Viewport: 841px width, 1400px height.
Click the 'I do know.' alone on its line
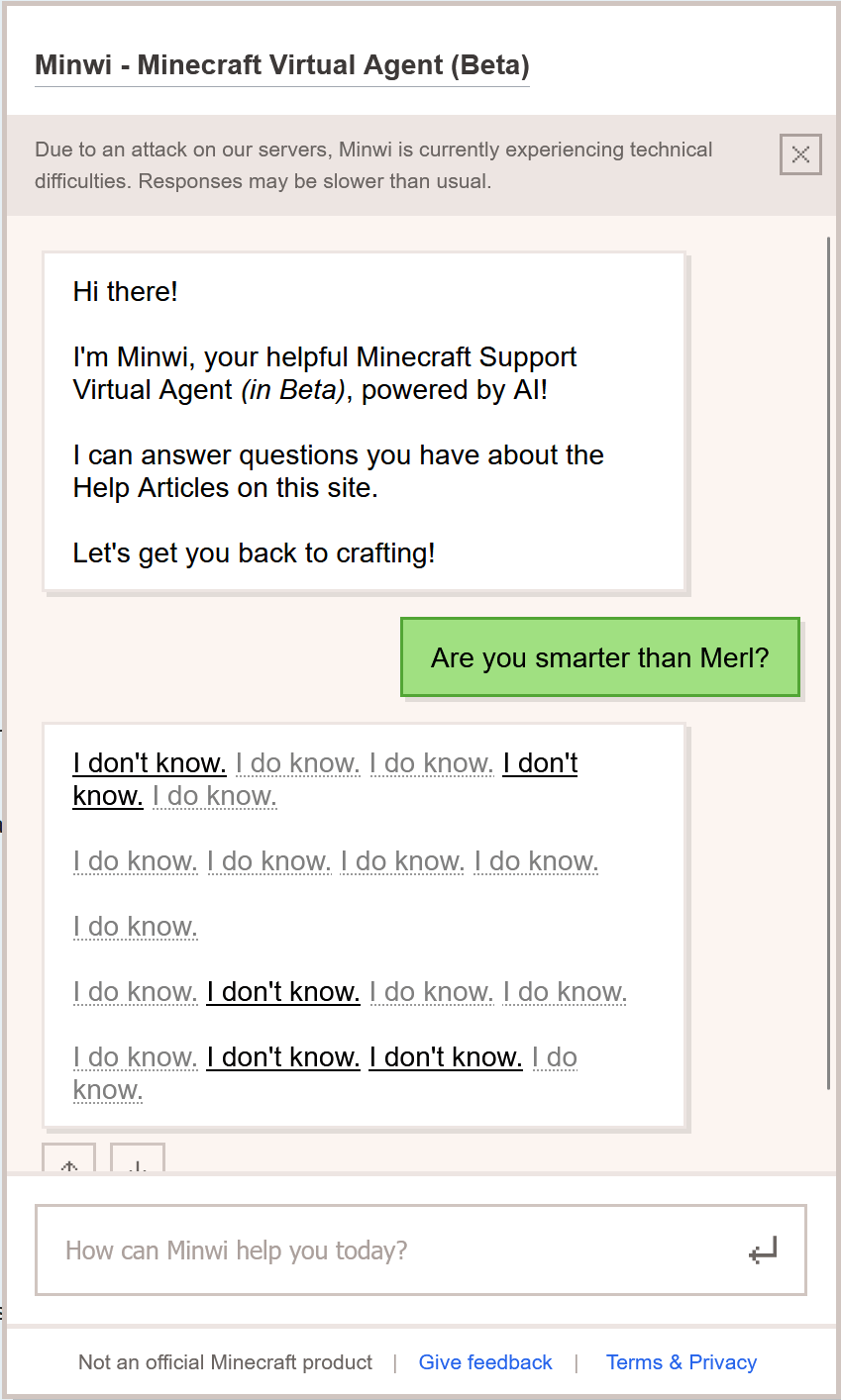tap(136, 927)
